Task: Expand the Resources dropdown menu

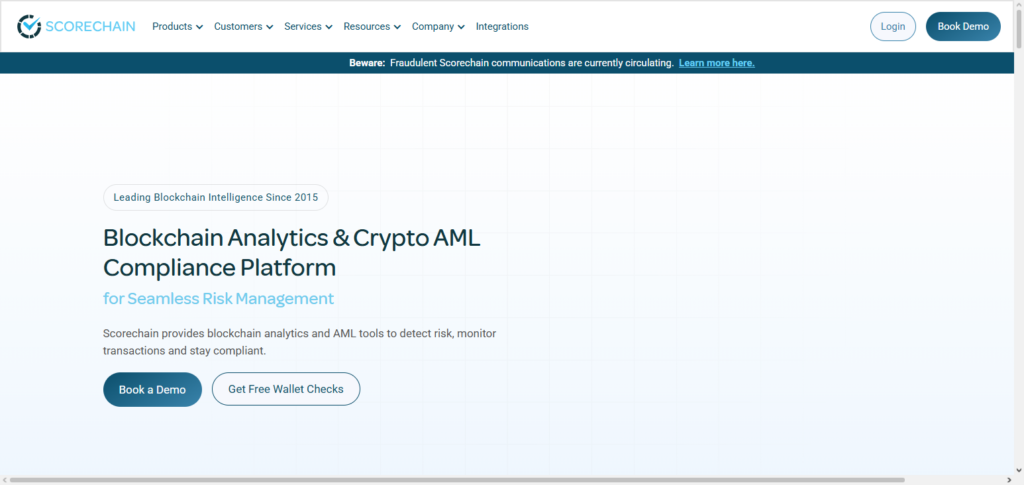Action: [x=372, y=27]
